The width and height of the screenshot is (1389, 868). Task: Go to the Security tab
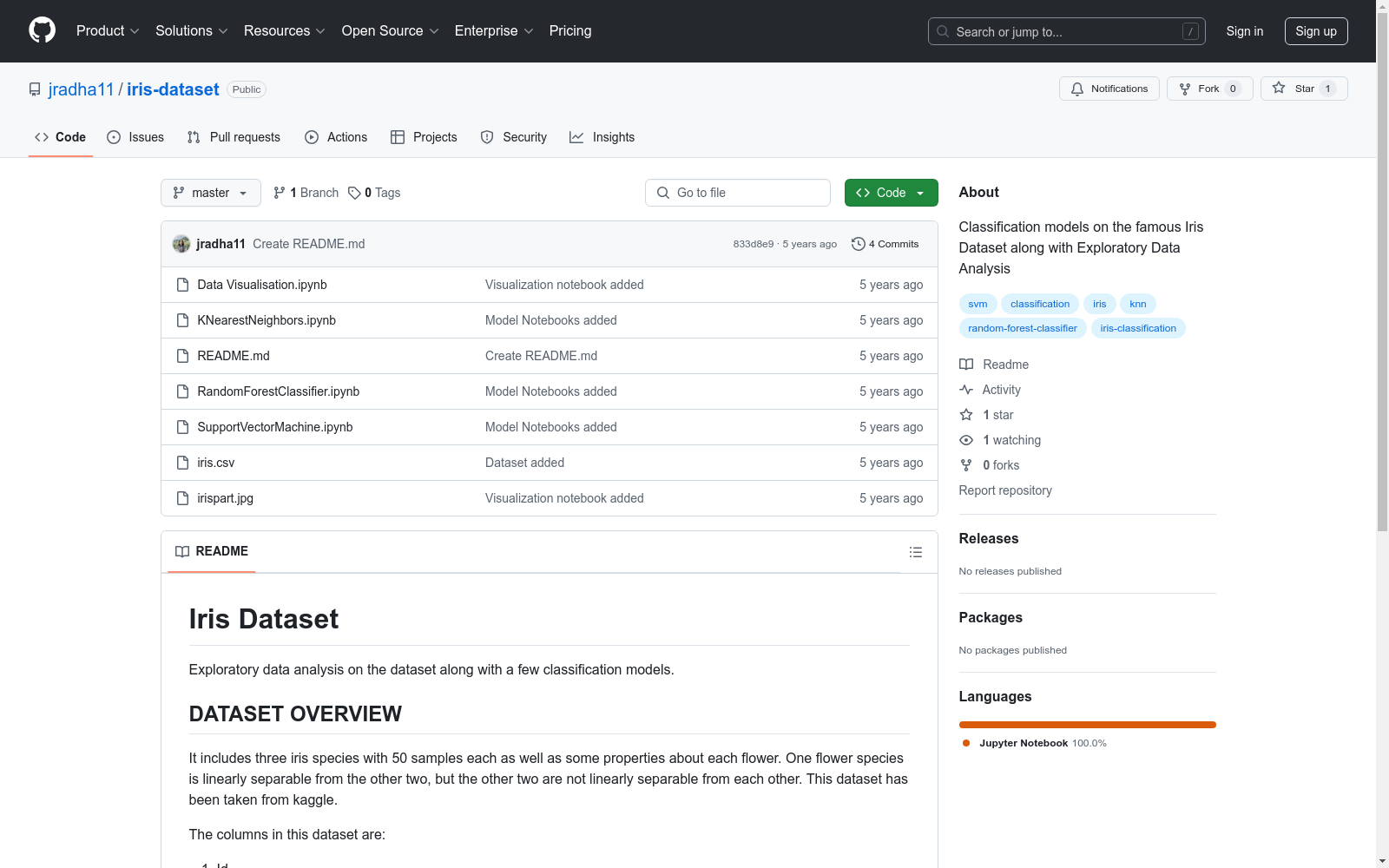point(514,137)
